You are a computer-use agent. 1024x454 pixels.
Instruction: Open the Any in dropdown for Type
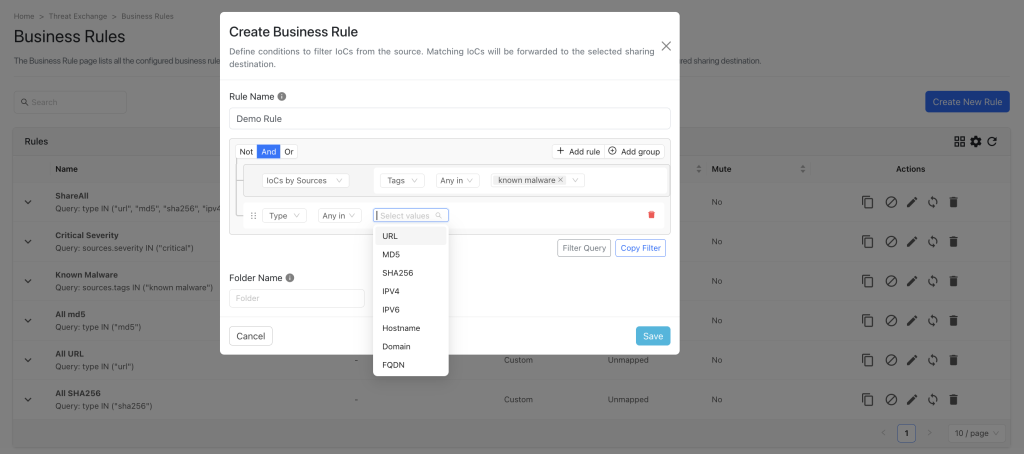(340, 216)
